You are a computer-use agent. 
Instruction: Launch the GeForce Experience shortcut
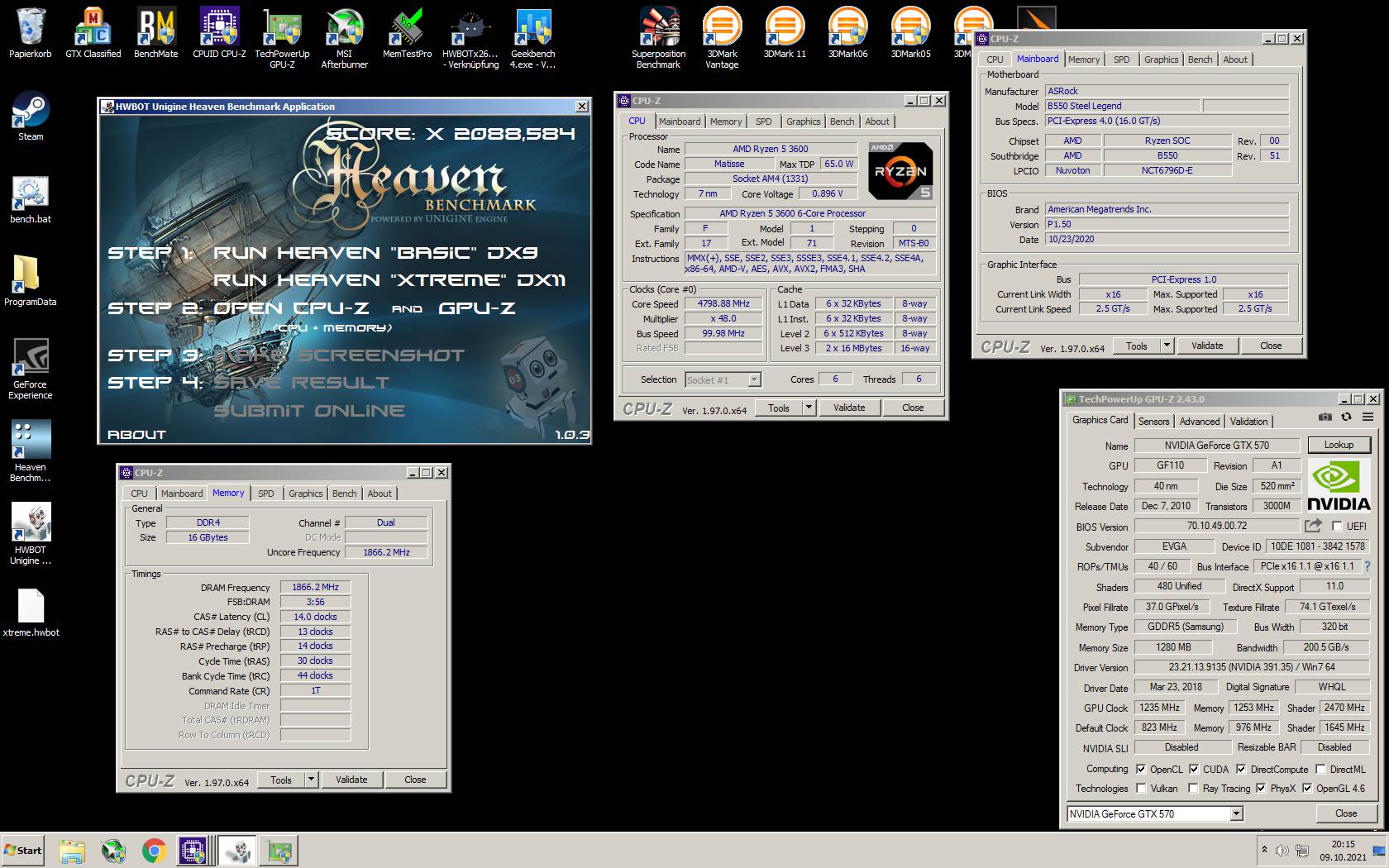[31, 369]
